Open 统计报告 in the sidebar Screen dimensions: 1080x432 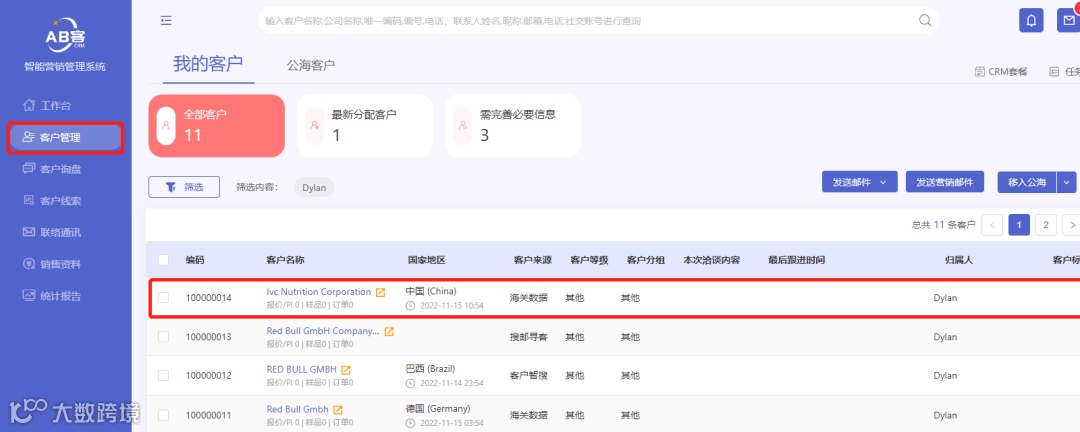tap(52, 296)
